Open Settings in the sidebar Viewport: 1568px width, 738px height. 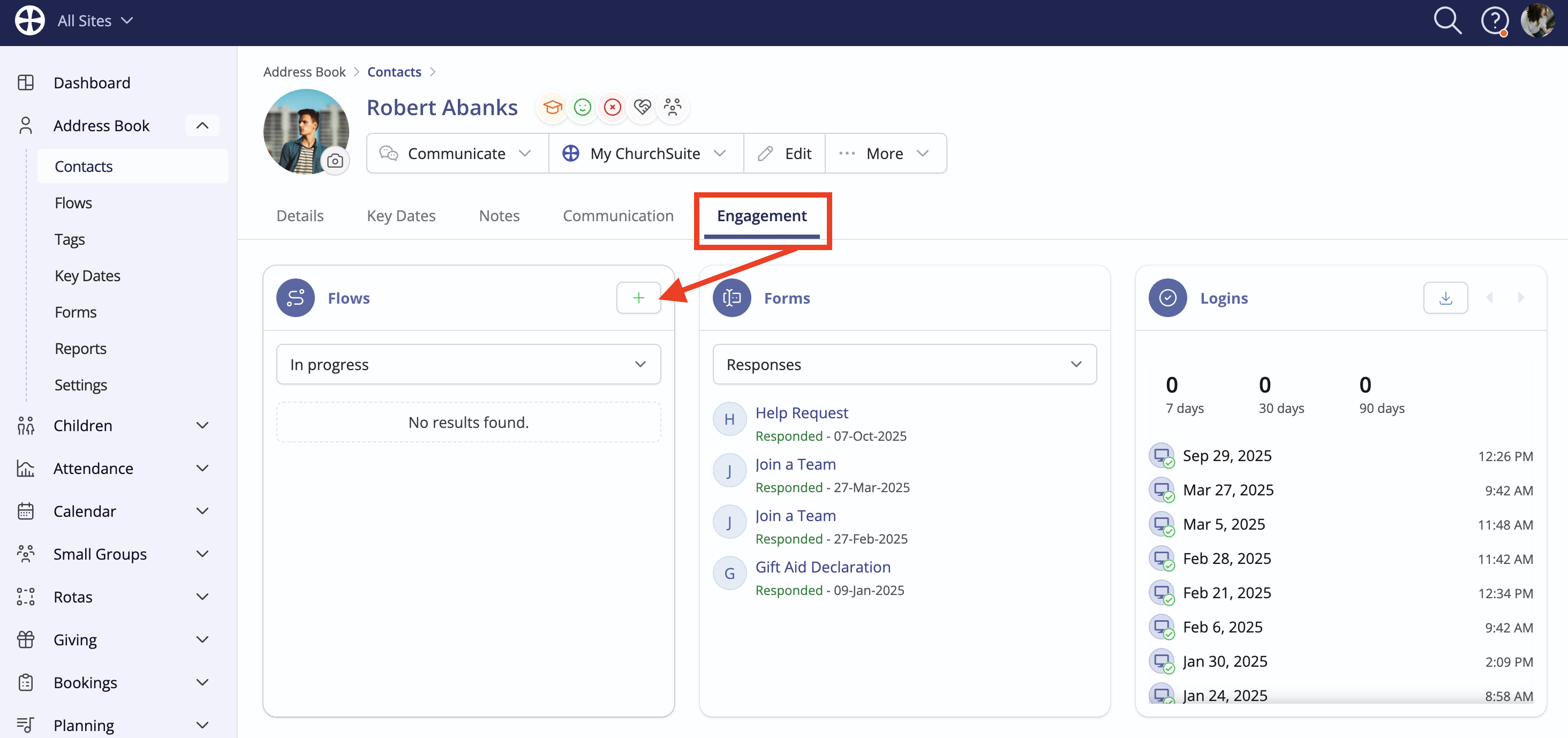point(81,385)
